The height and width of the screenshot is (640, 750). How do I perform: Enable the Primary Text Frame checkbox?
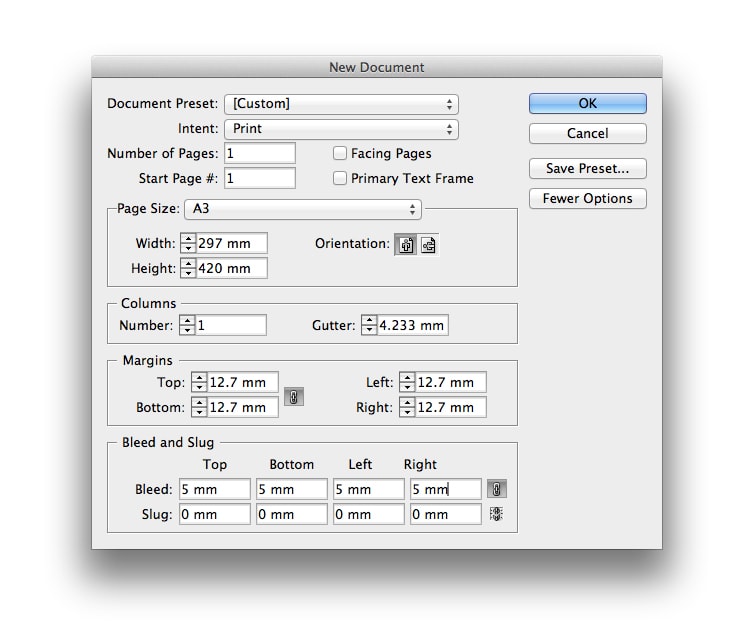click(x=340, y=178)
